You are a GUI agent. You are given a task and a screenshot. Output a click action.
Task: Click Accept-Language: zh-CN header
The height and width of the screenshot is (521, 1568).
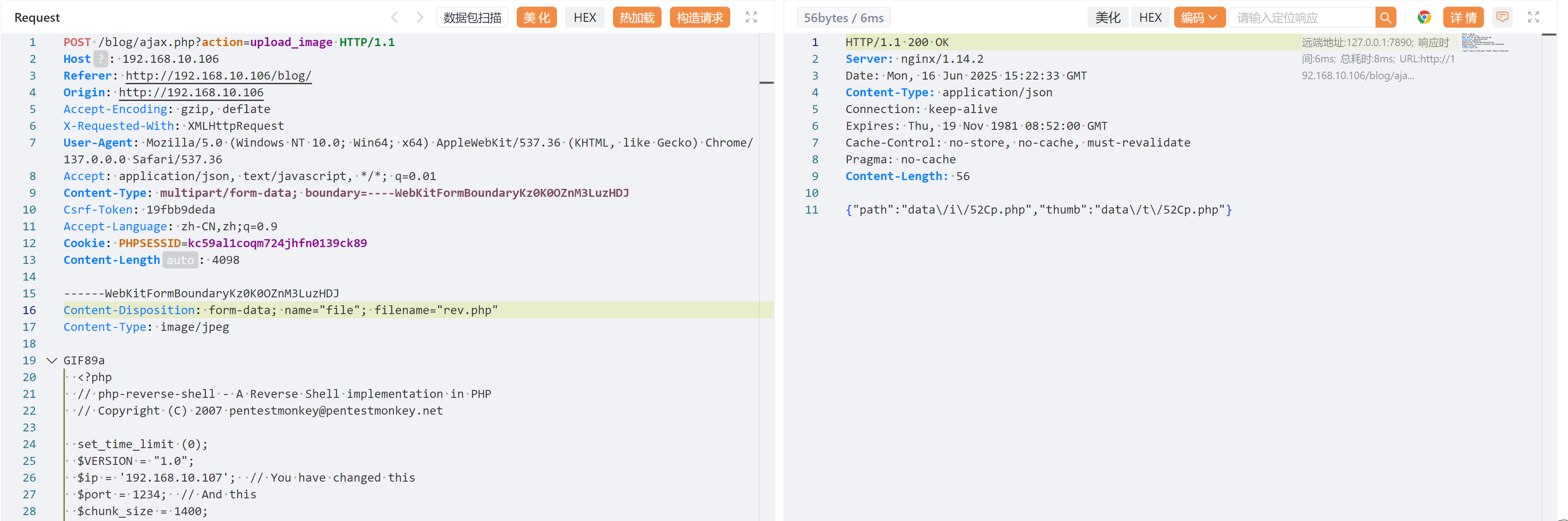(170, 227)
